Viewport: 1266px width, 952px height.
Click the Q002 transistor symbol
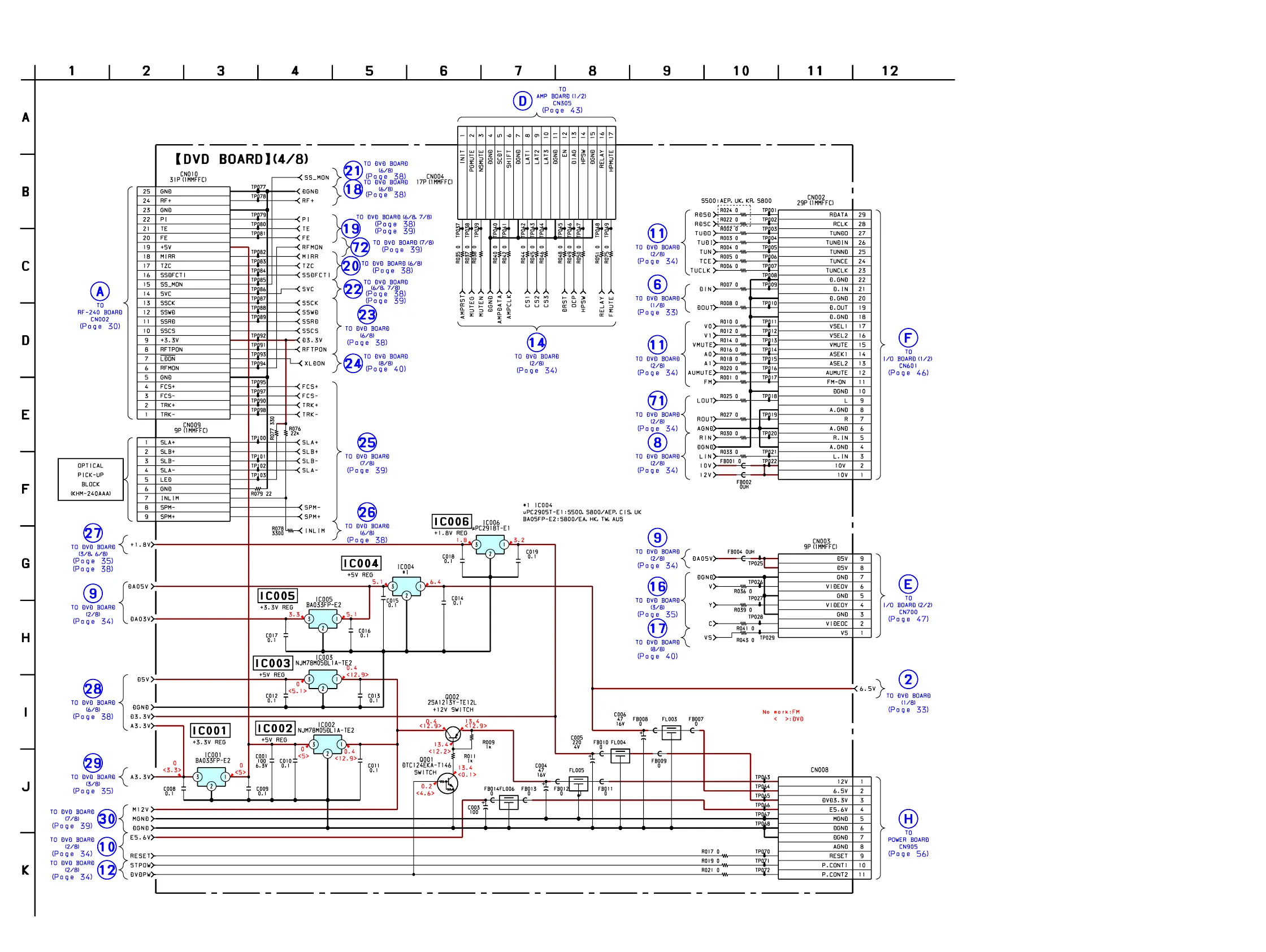click(x=453, y=734)
